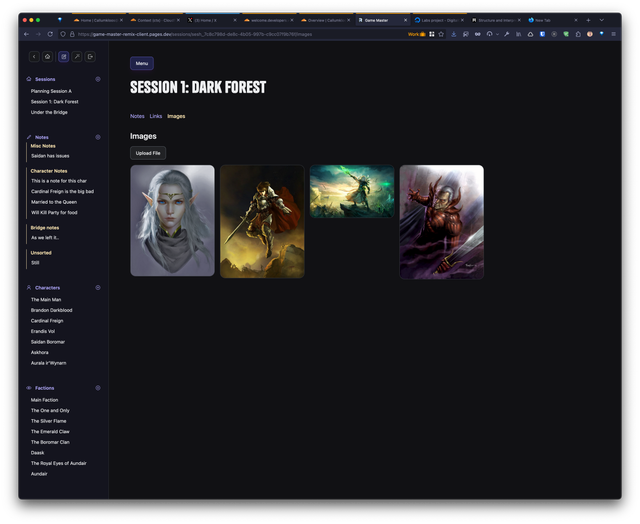Screen dimensions: 640x524
Task: Click the Upload File button
Action: (148, 153)
